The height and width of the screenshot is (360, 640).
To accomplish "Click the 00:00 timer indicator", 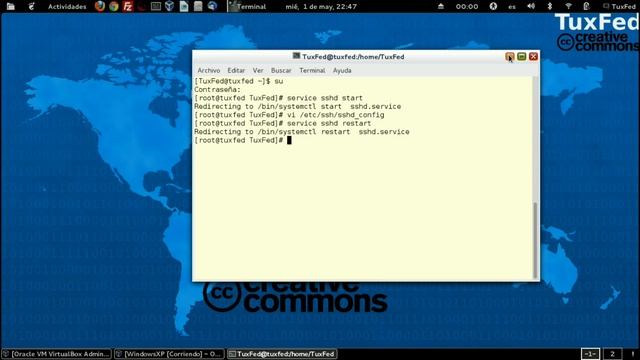I will 467,7.
